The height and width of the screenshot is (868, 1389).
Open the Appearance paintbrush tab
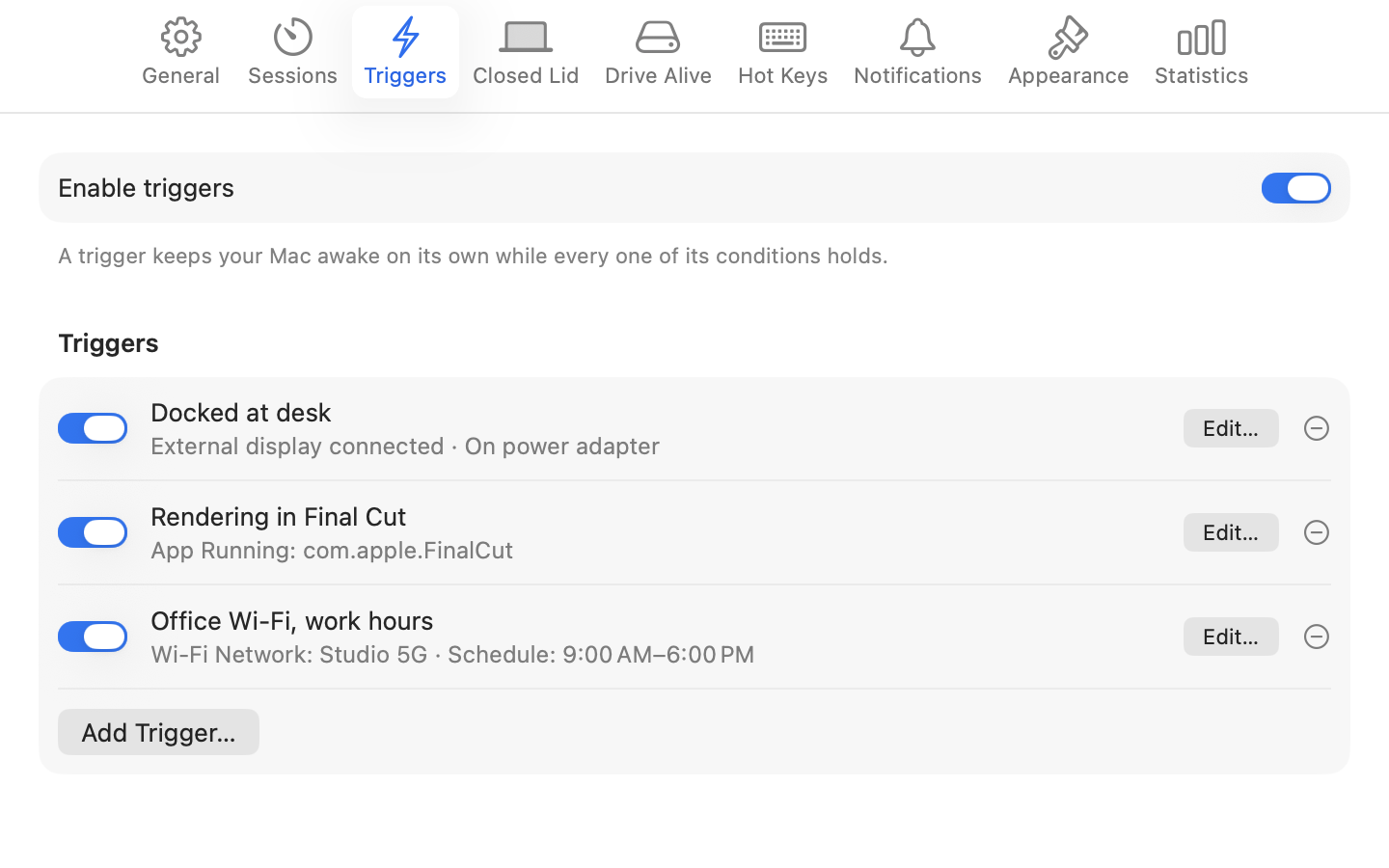1068,52
